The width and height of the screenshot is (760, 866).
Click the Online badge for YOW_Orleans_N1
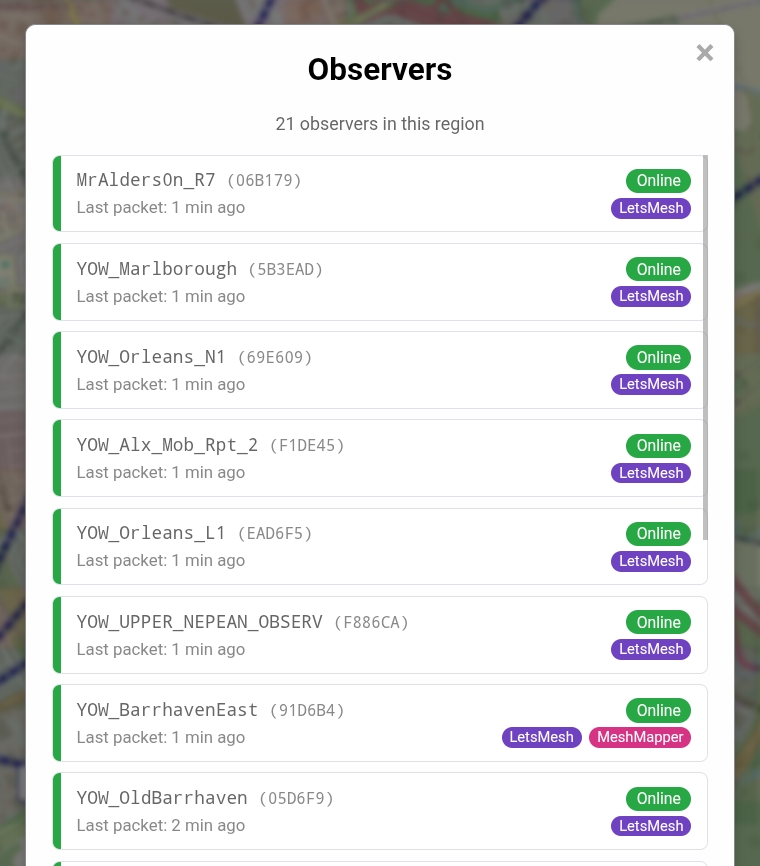click(658, 357)
